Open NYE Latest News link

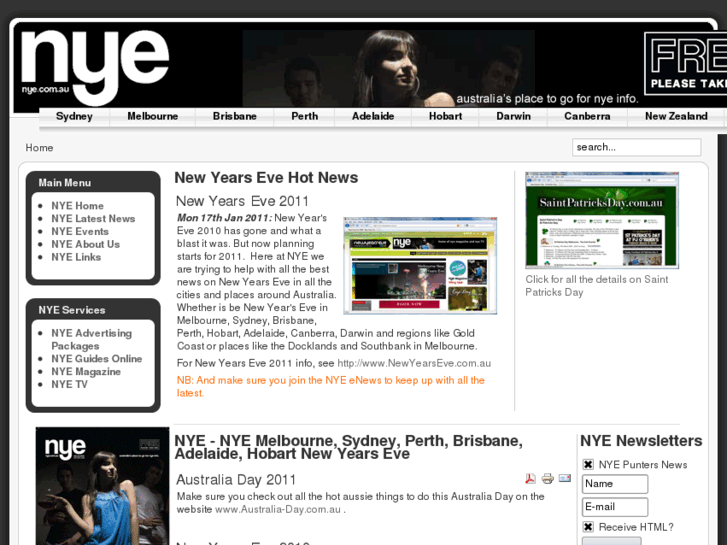pos(93,218)
